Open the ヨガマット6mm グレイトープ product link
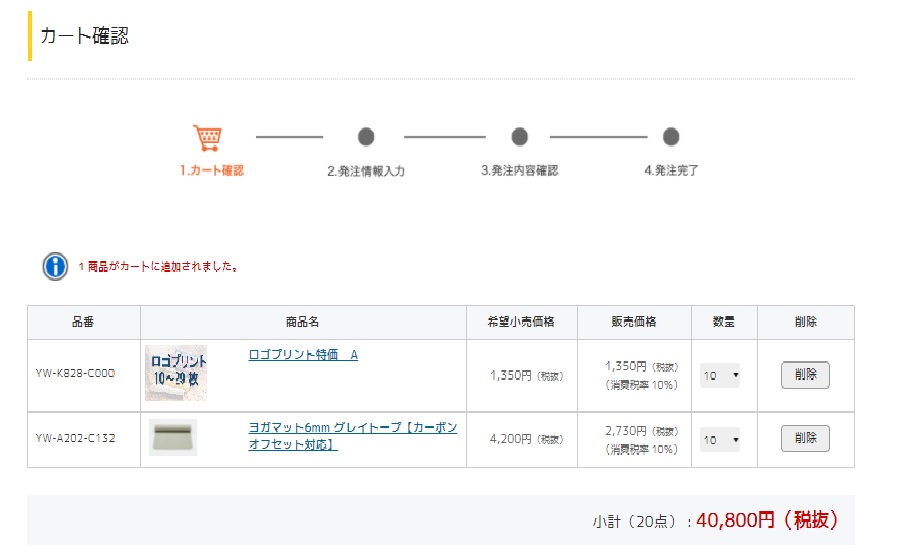 pyautogui.click(x=353, y=436)
